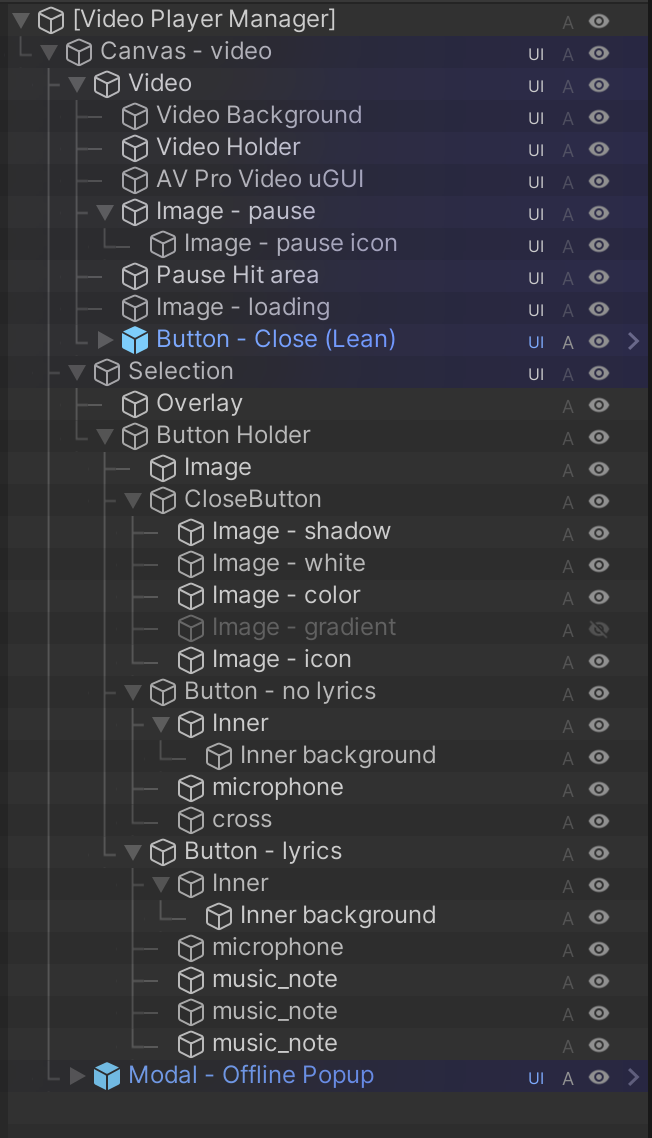Click the GameObject icon beside Image - pause icon
652x1138 pixels.
click(163, 244)
